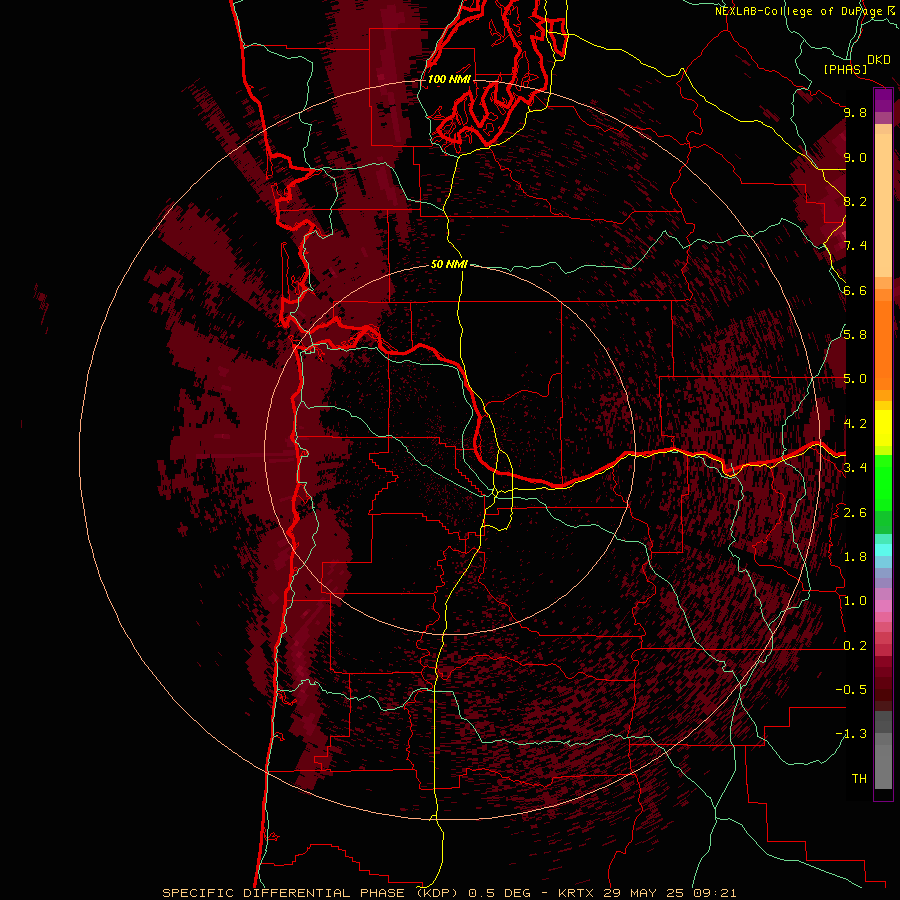
Task: Click the 1.8 value on the color scale
Action: pyautogui.click(x=855, y=557)
